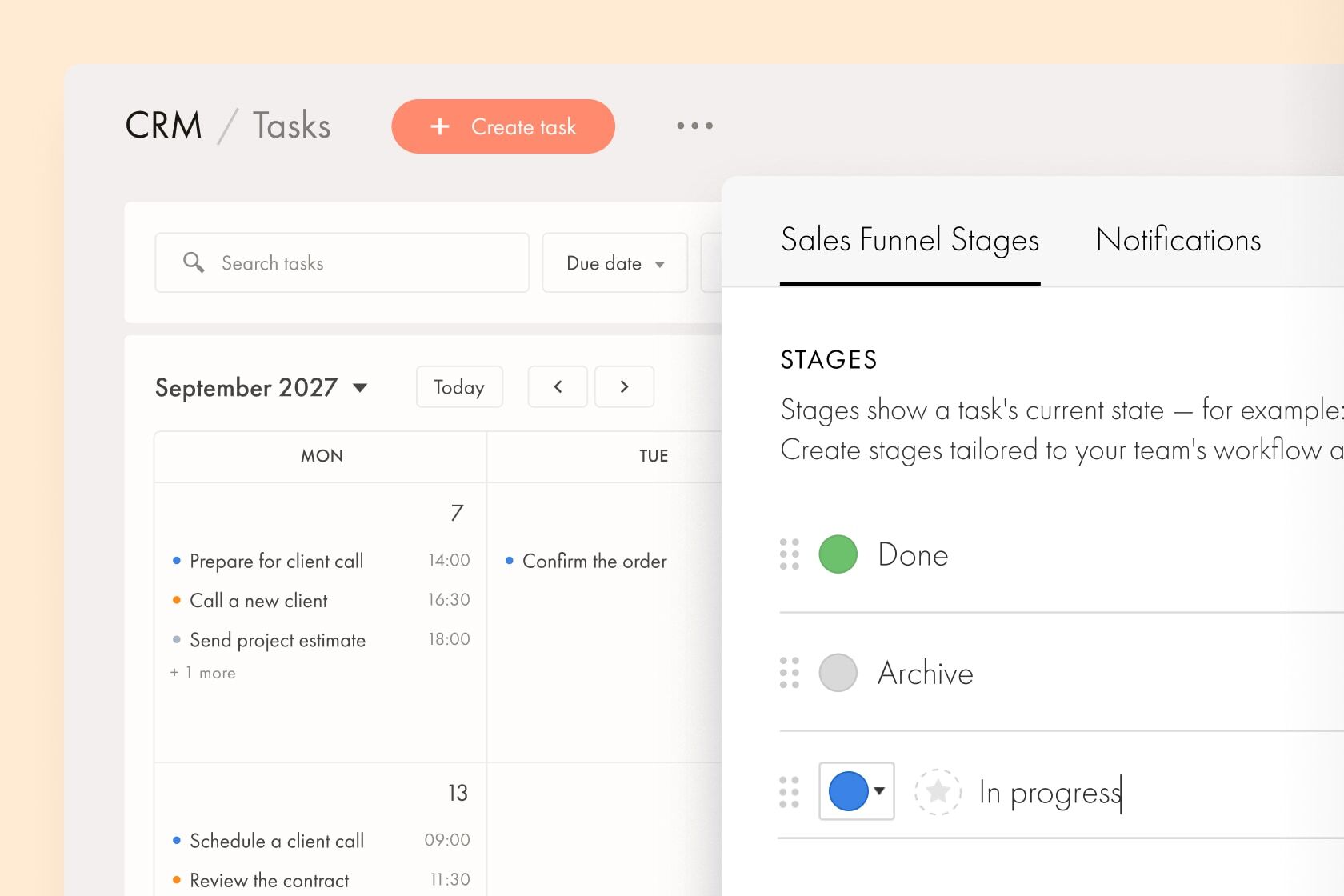
Task: Click the Create task button
Action: point(503,126)
